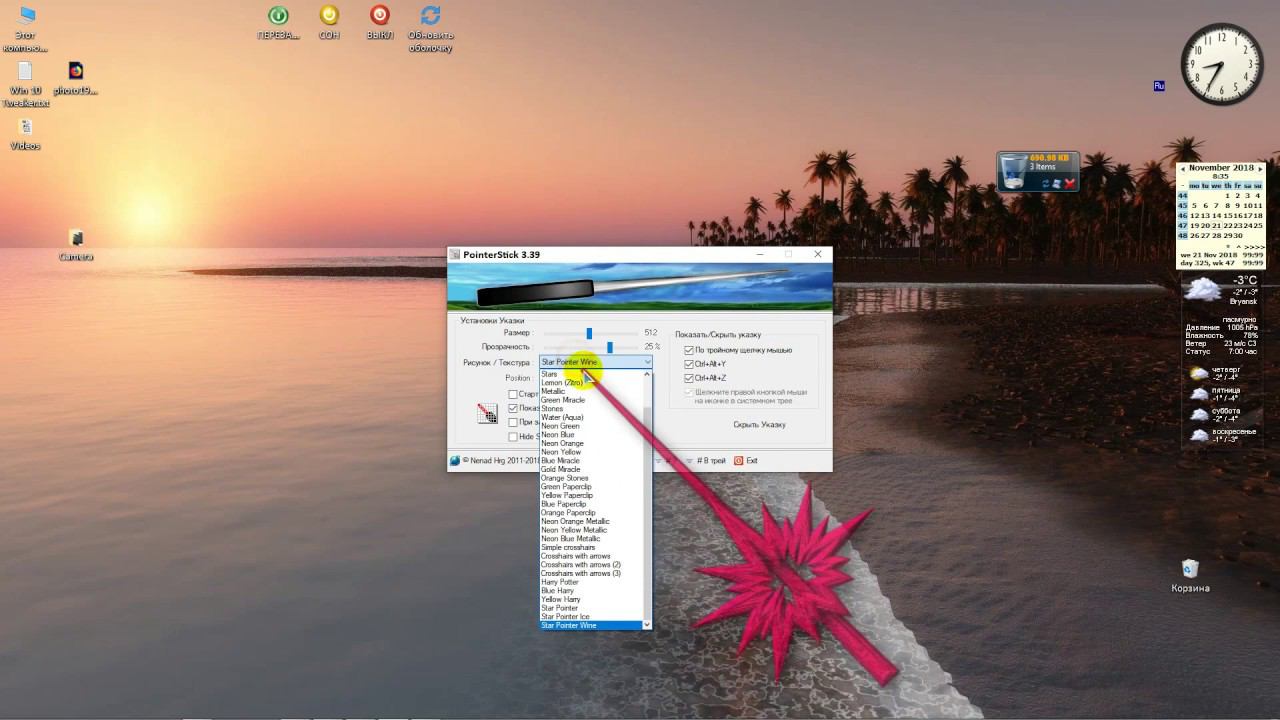The width and height of the screenshot is (1280, 720).
Task: Toggle the Старт... checkbox in PointerStick
Action: [x=513, y=394]
